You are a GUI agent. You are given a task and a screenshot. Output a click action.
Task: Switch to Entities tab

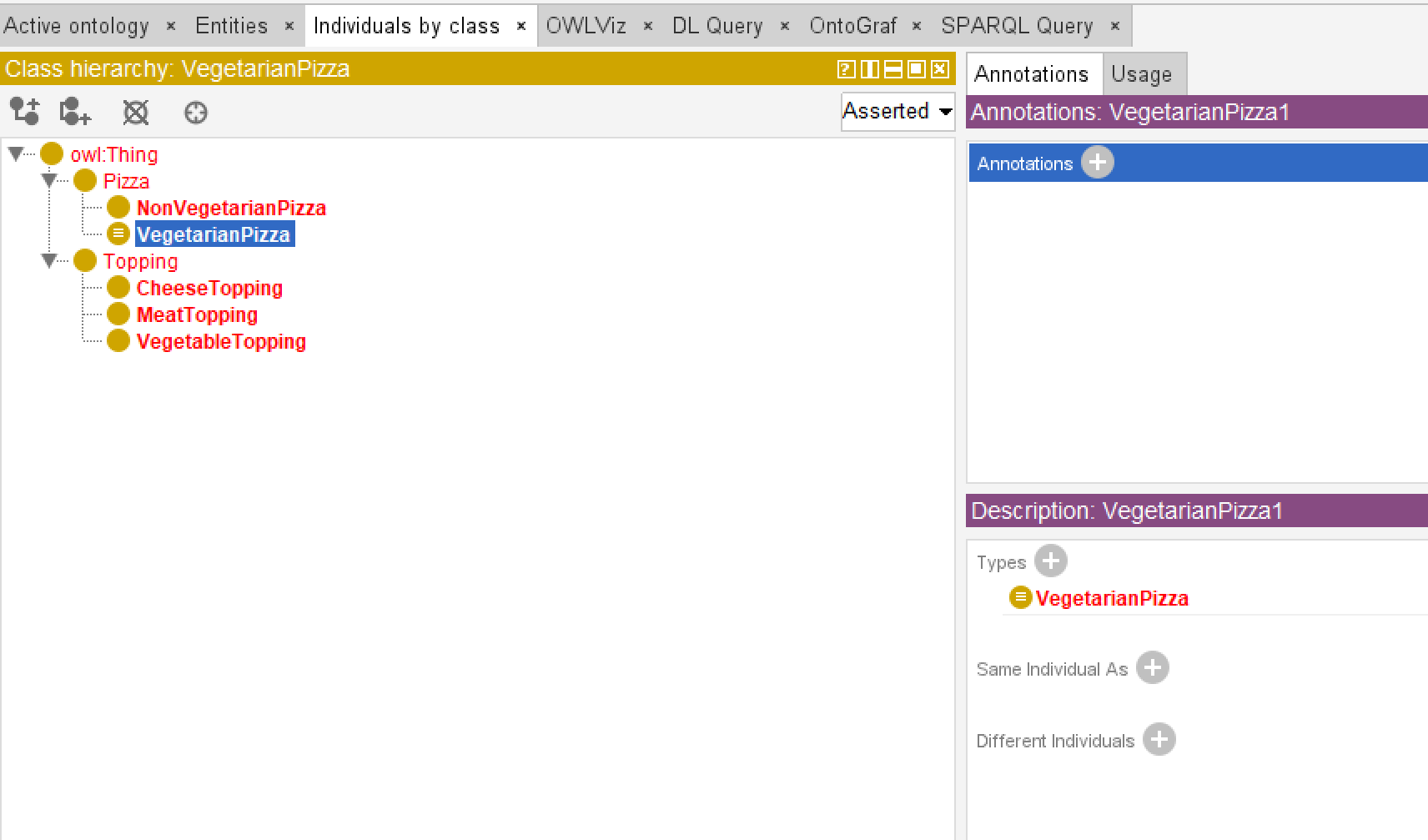pos(231,26)
